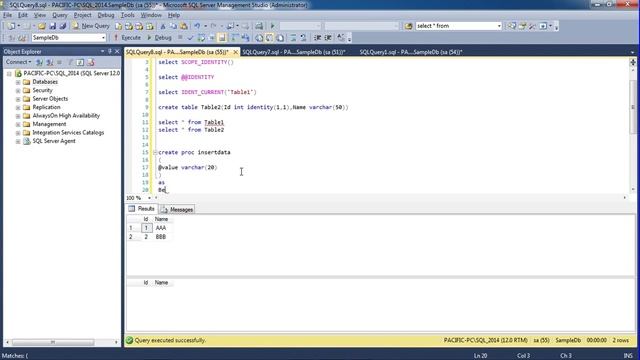The height and width of the screenshot is (360, 640).
Task: Open the Debug menu
Action: (106, 15)
